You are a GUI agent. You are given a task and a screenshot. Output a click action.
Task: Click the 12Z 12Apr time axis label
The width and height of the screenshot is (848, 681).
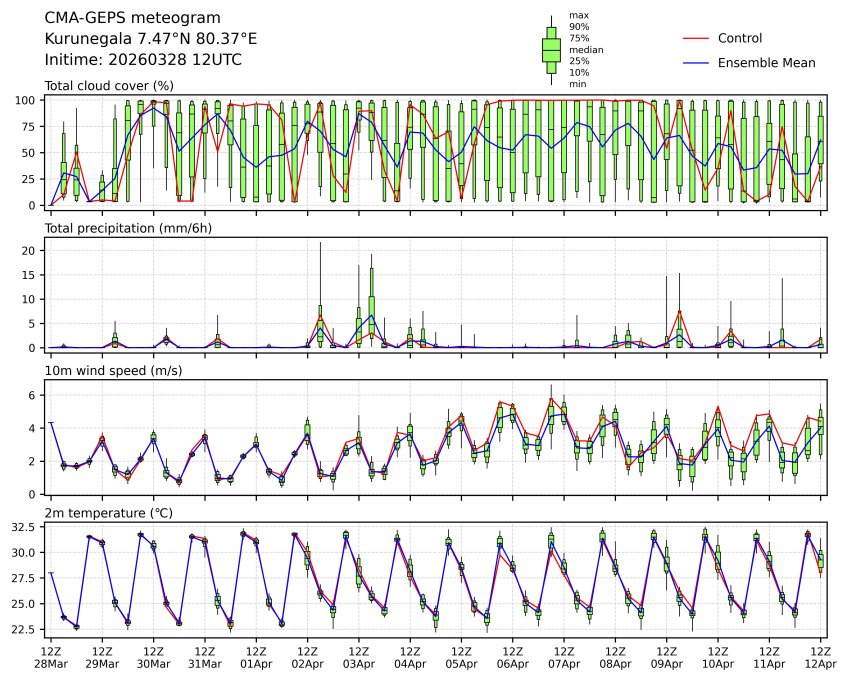point(821,657)
